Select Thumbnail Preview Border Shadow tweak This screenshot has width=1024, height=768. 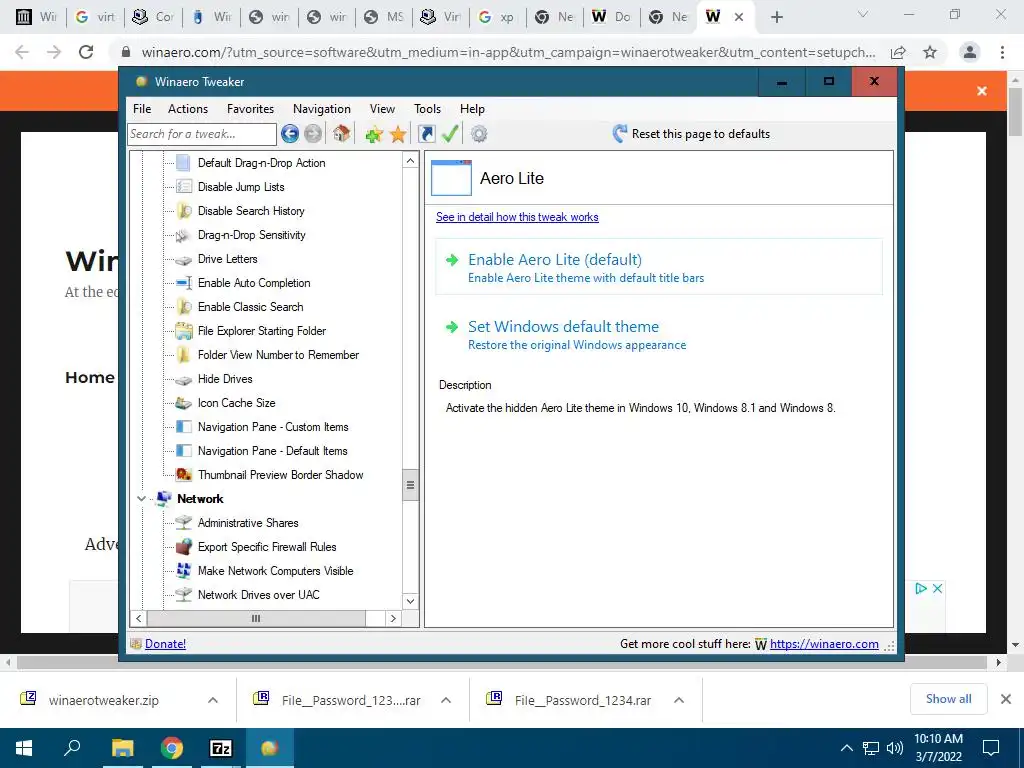pyautogui.click(x=280, y=475)
